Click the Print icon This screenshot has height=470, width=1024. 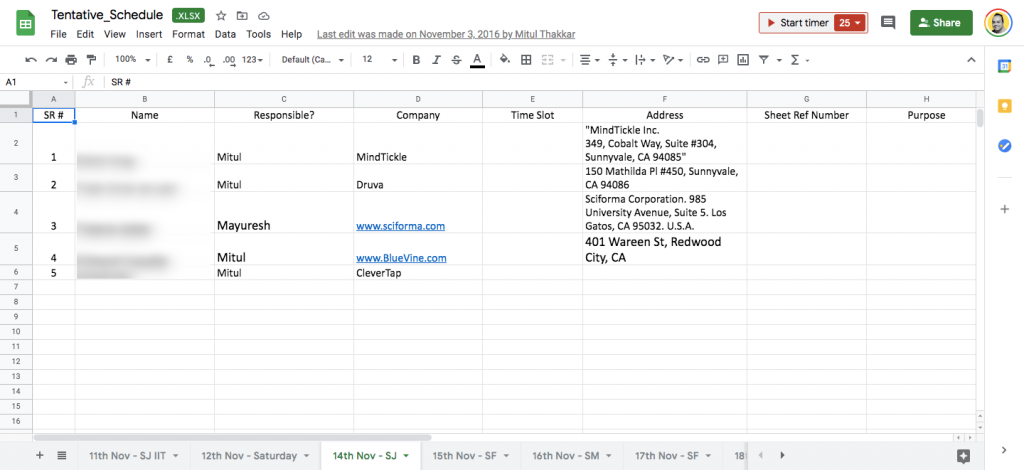coord(71,59)
